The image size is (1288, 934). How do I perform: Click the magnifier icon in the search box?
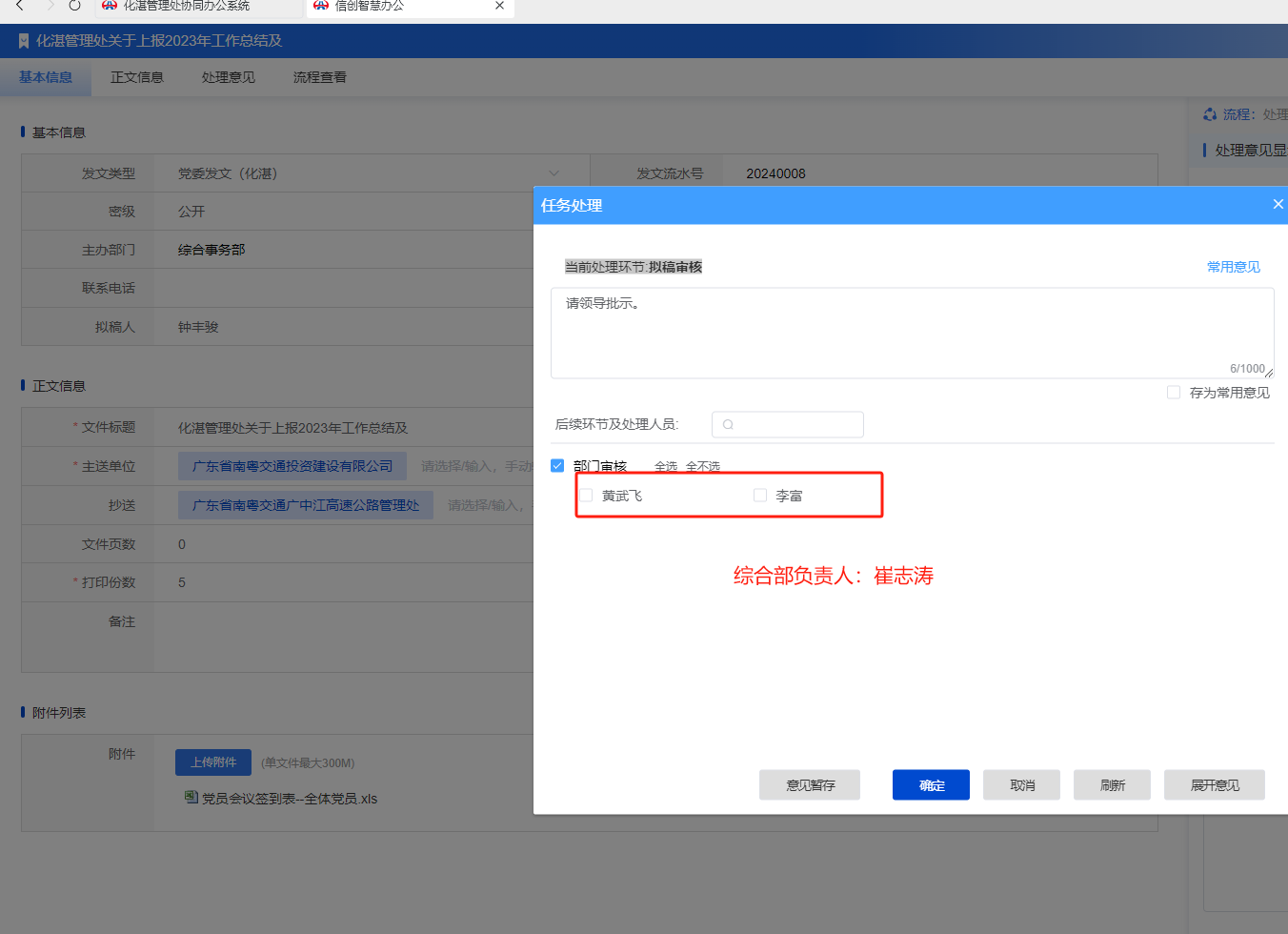(x=728, y=425)
